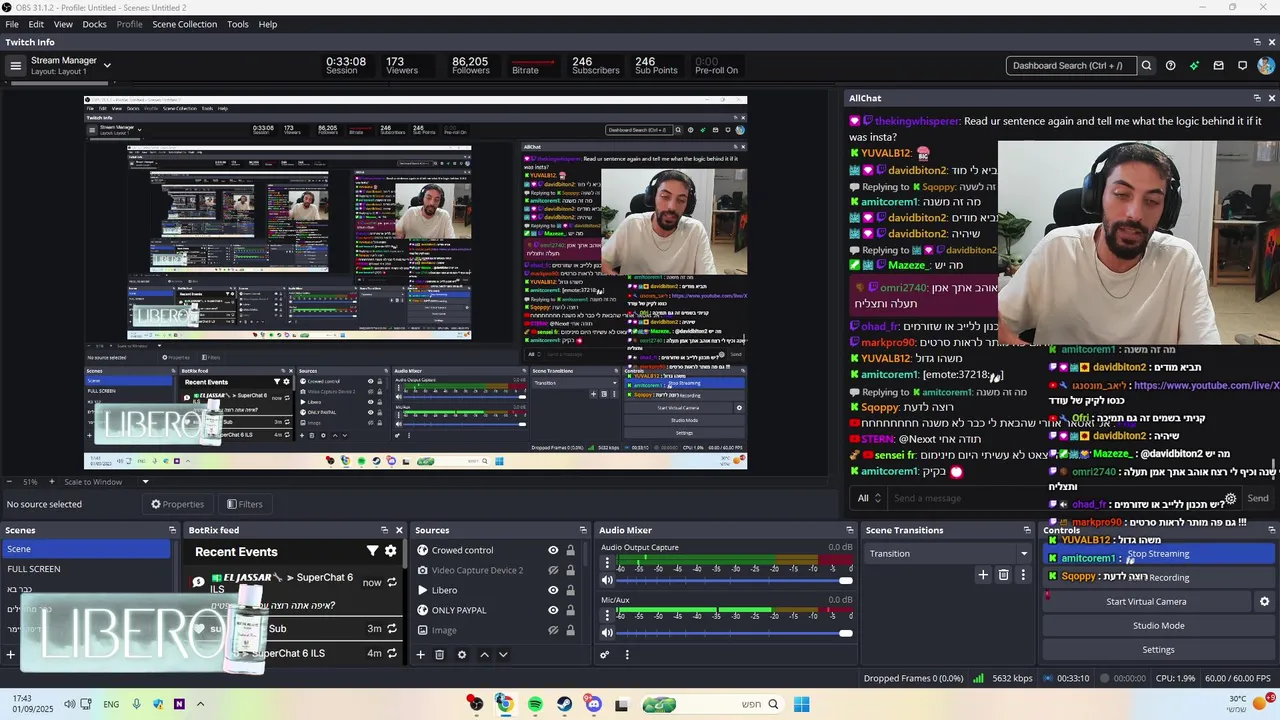Open the Stream Manager hamburger menu

15,66
